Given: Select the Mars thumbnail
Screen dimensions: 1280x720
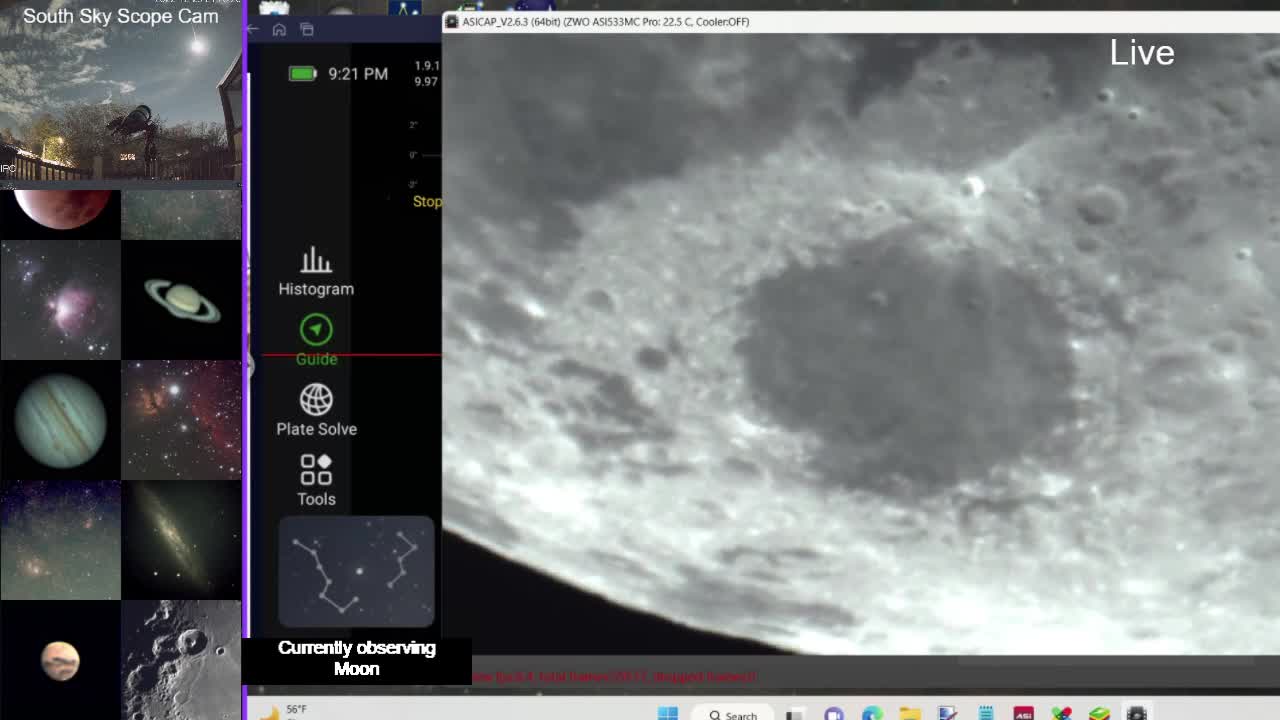Looking at the screenshot, I should pyautogui.click(x=60, y=660).
